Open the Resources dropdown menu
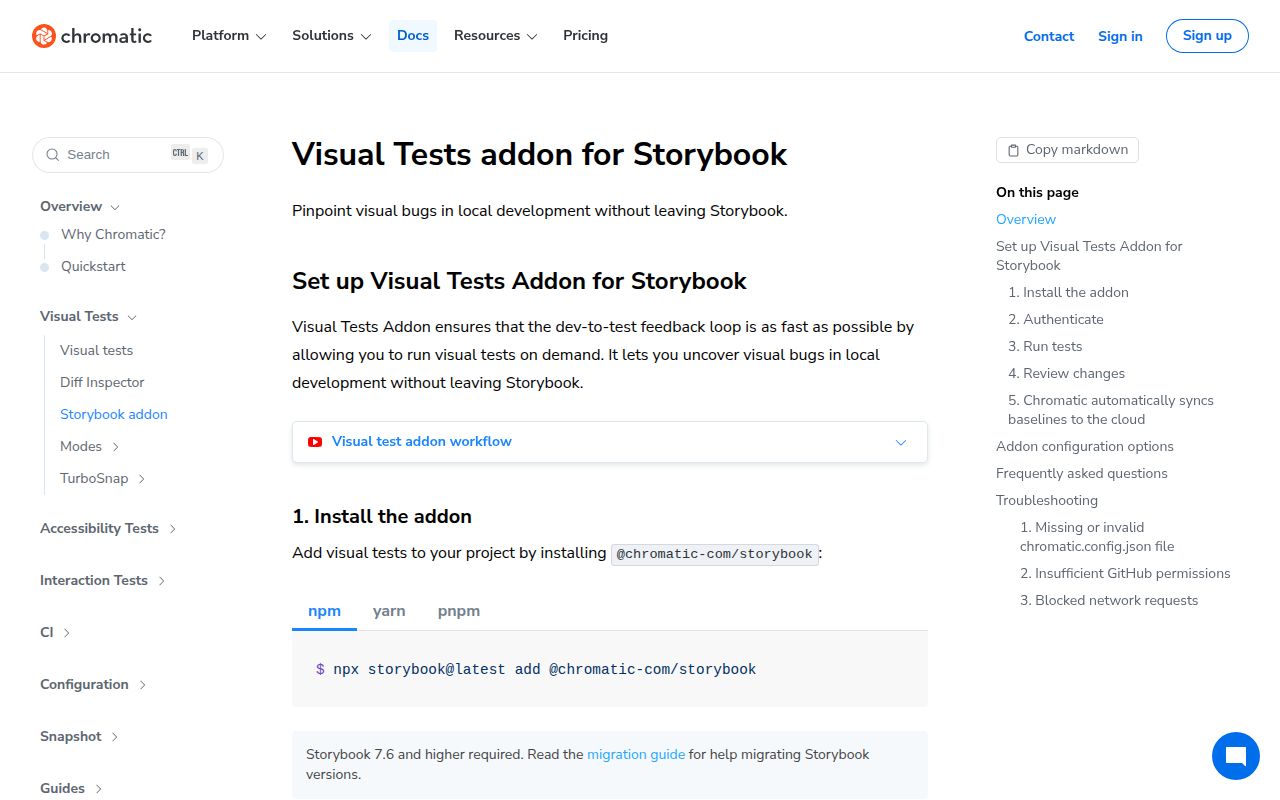 pos(495,36)
